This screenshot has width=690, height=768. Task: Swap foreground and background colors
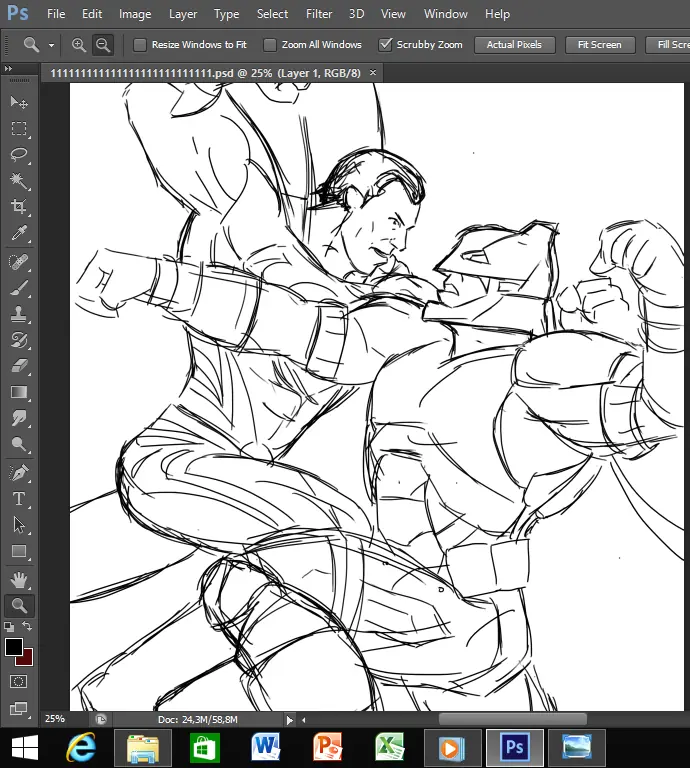(27, 626)
